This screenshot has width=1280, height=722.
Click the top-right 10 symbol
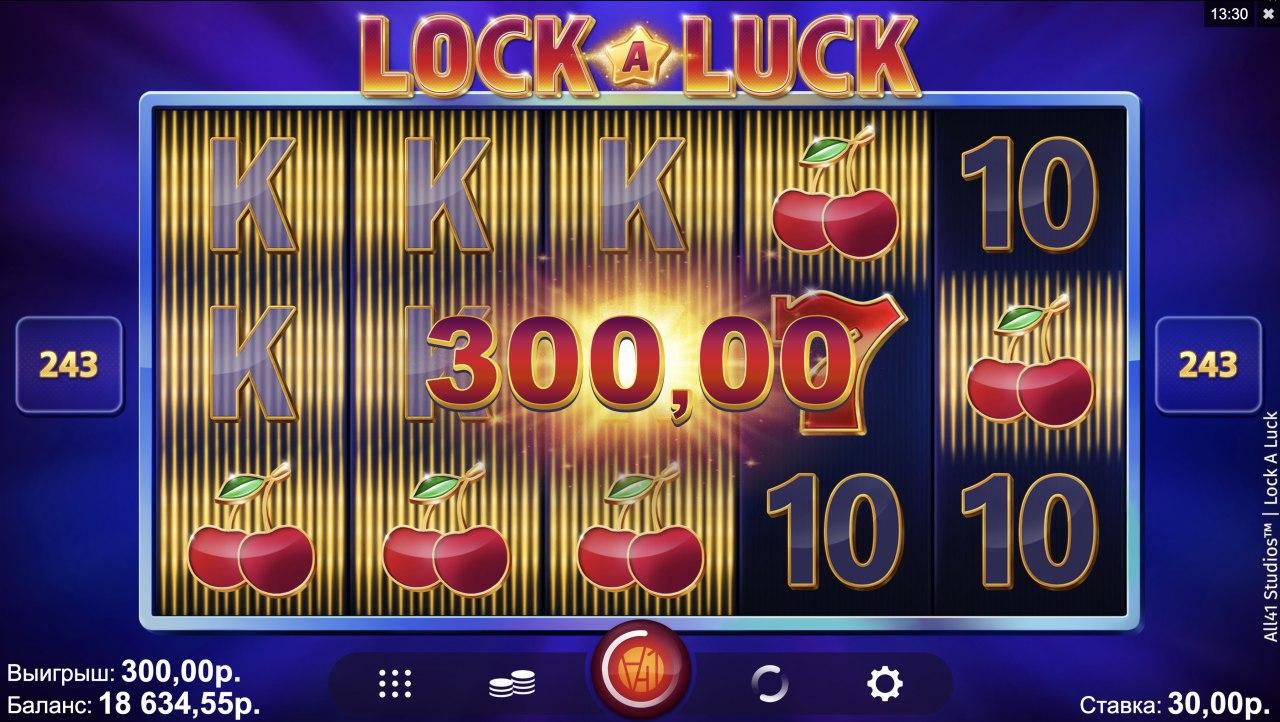[1030, 195]
